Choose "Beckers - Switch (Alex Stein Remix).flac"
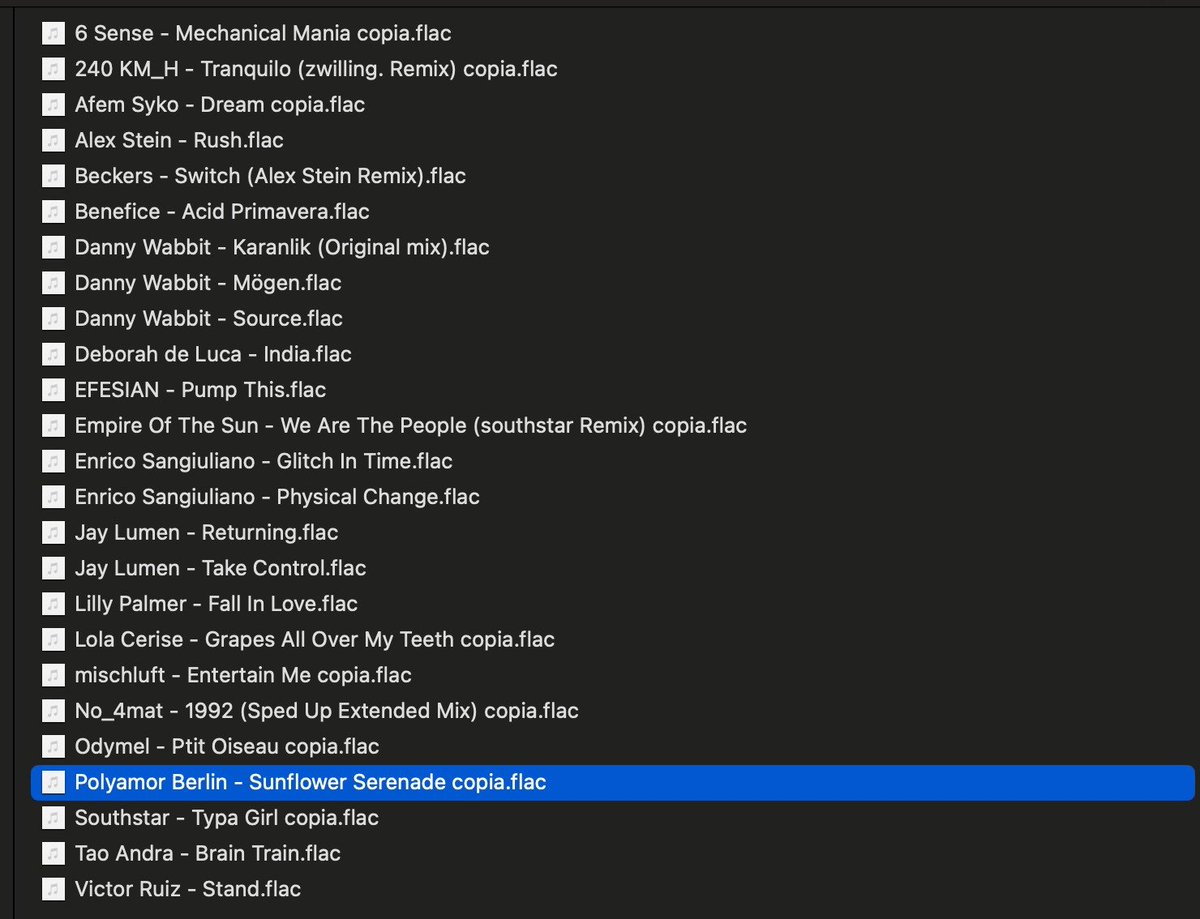The width and height of the screenshot is (1200, 919). point(270,176)
